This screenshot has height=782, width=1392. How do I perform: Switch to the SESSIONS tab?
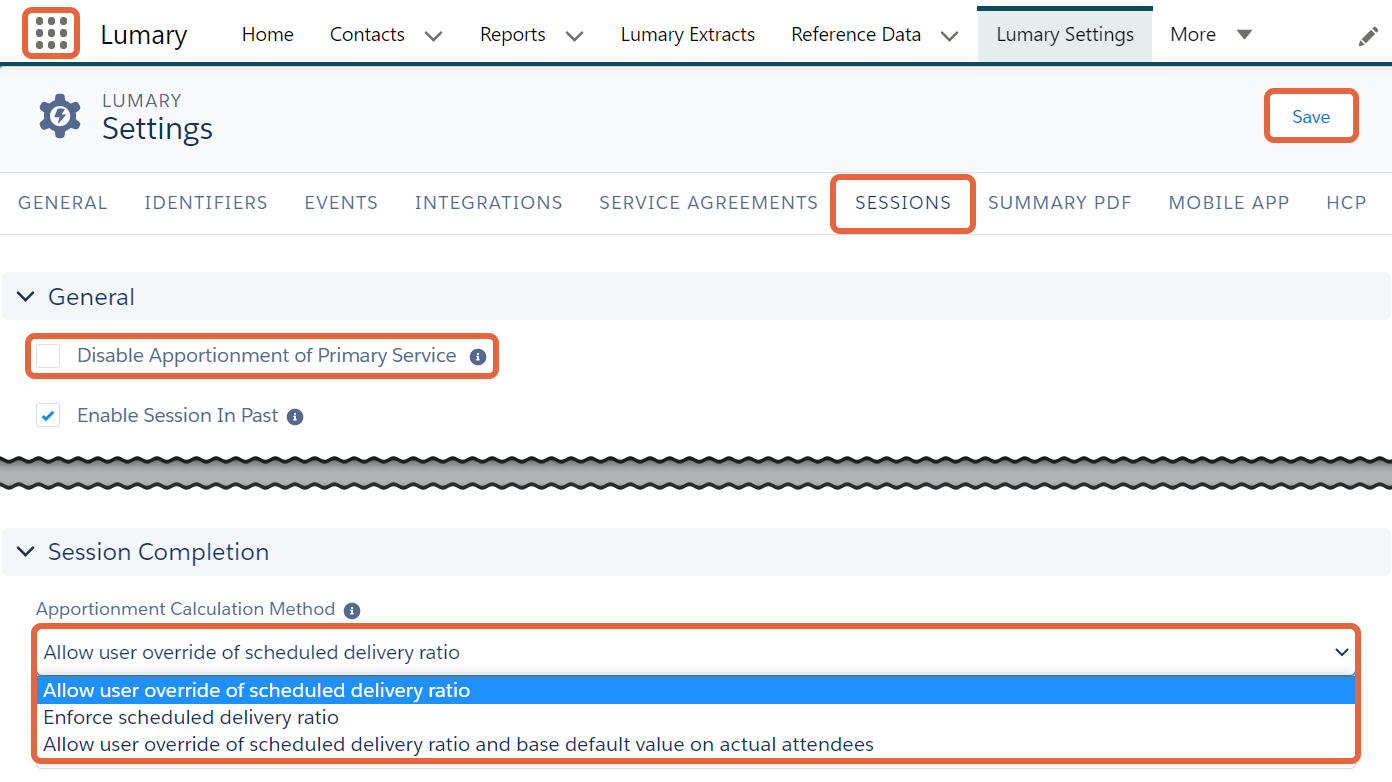pos(903,203)
